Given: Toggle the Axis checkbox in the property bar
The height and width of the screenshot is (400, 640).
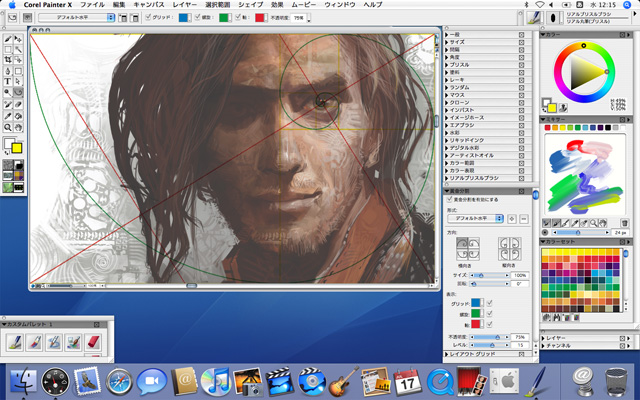Looking at the screenshot, I should pos(238,17).
